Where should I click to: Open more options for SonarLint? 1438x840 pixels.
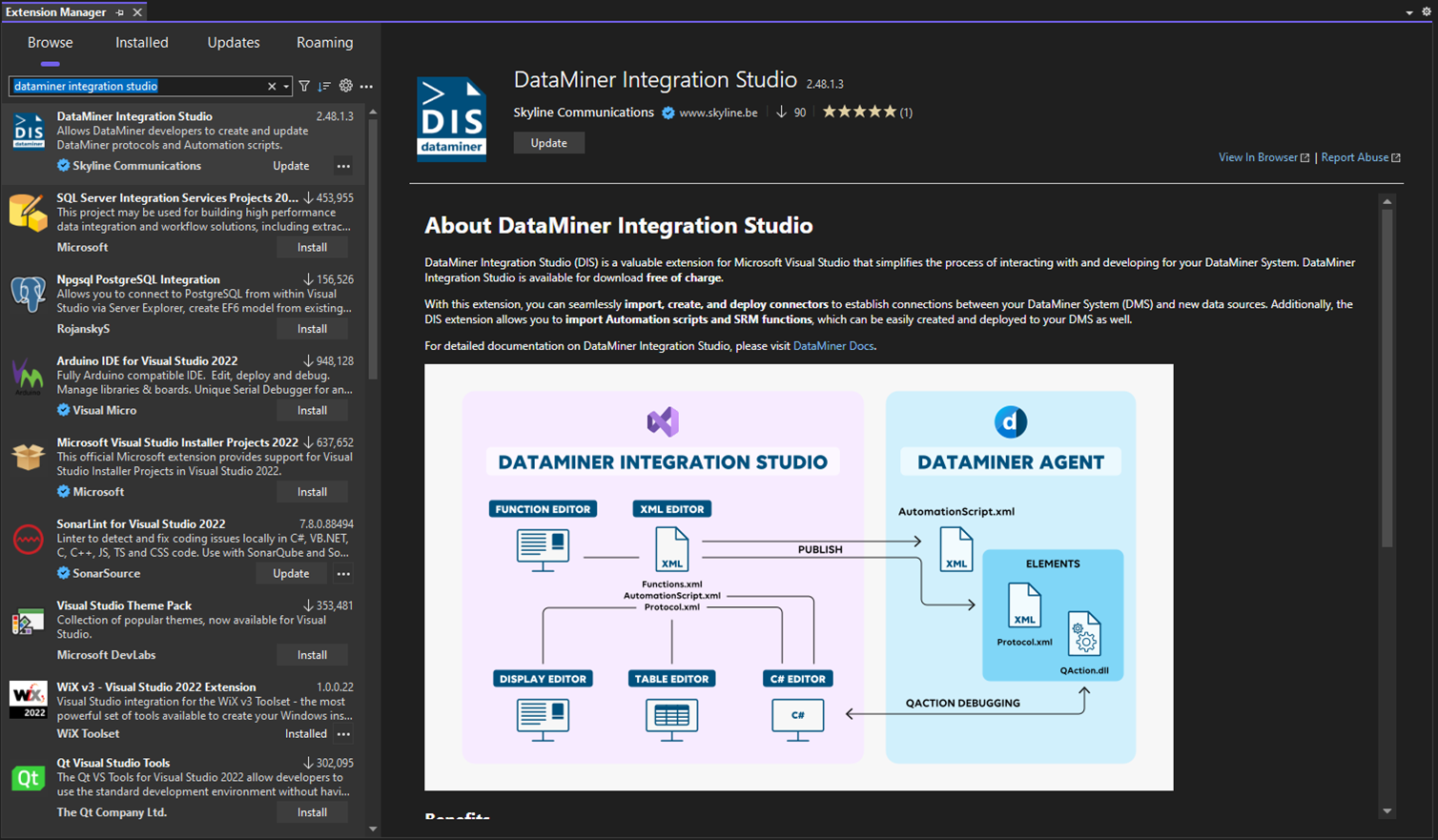pos(343,574)
